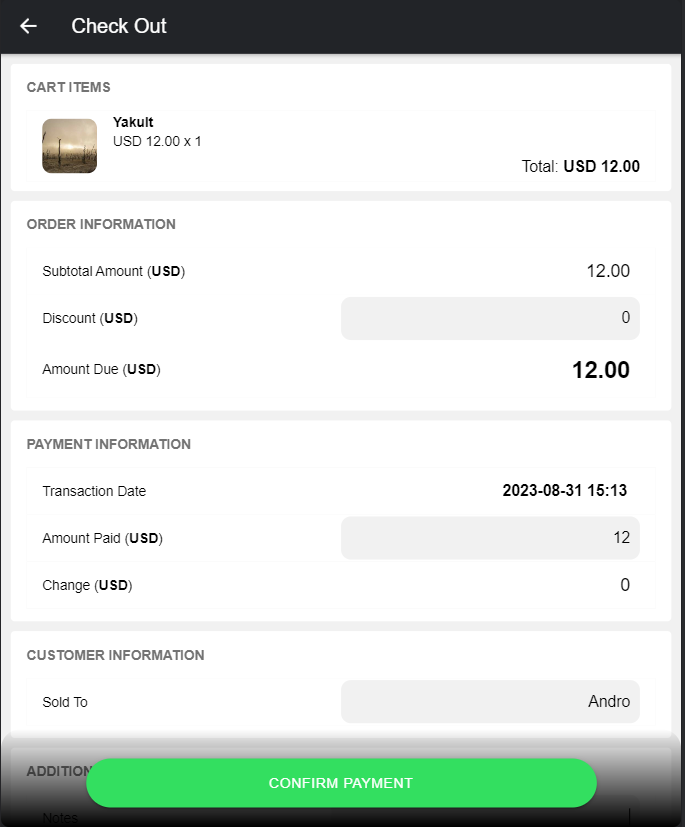Click the transaction date 2023-08-31 15:13
Image resolution: width=685 pixels, height=827 pixels.
(x=564, y=491)
